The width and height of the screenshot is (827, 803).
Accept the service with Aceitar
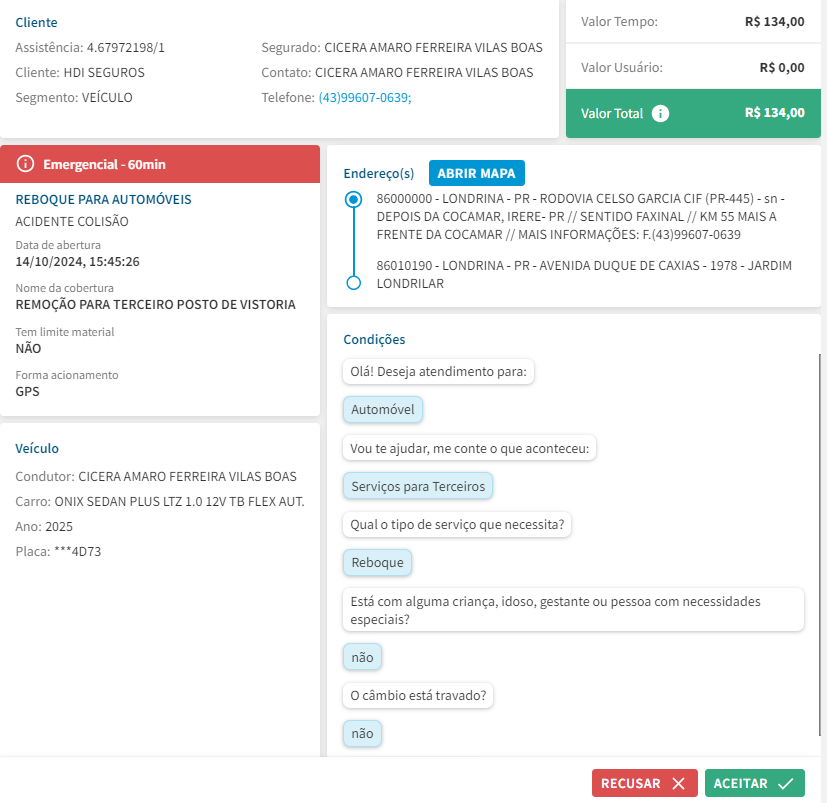click(x=754, y=783)
